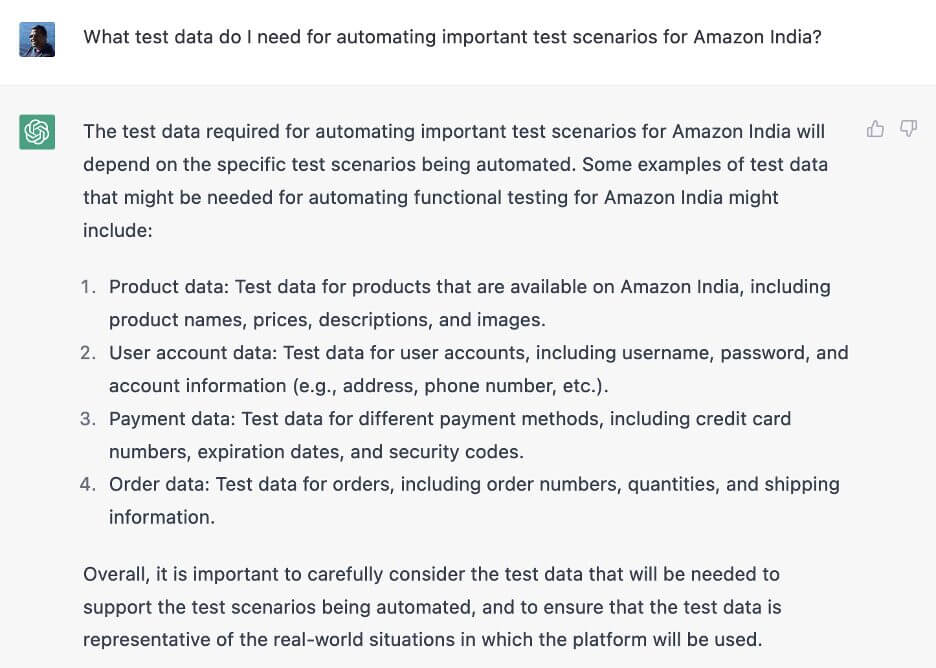Click the opening paragraph of the response

pos(455,165)
